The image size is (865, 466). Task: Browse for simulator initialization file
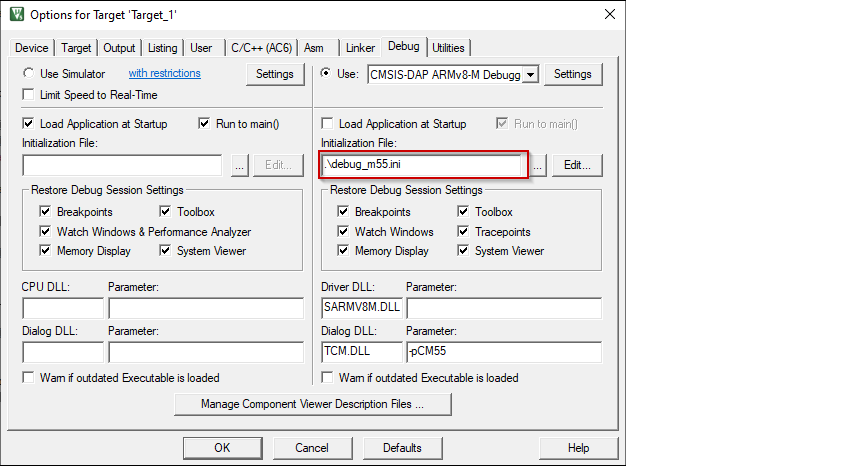[x=239, y=166]
